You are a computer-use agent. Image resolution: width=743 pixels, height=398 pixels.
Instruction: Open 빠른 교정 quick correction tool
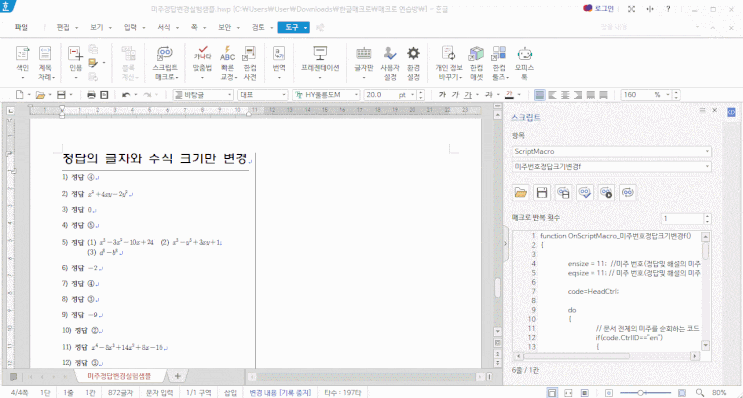pyautogui.click(x=227, y=63)
